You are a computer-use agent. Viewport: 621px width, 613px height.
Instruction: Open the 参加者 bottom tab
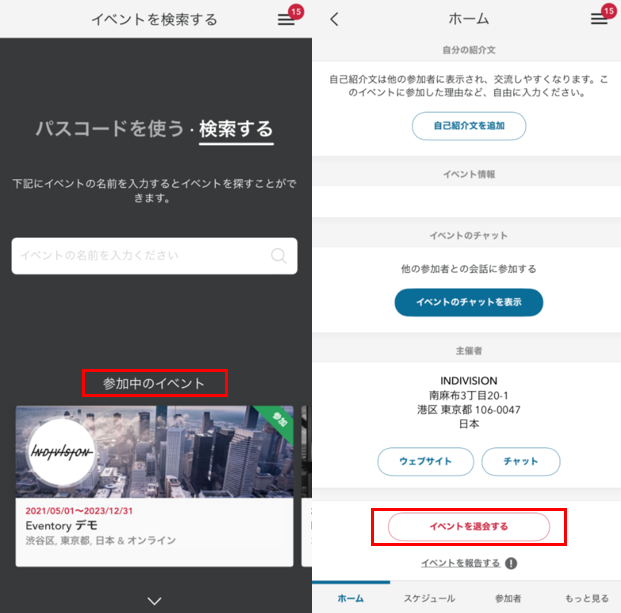click(x=508, y=598)
